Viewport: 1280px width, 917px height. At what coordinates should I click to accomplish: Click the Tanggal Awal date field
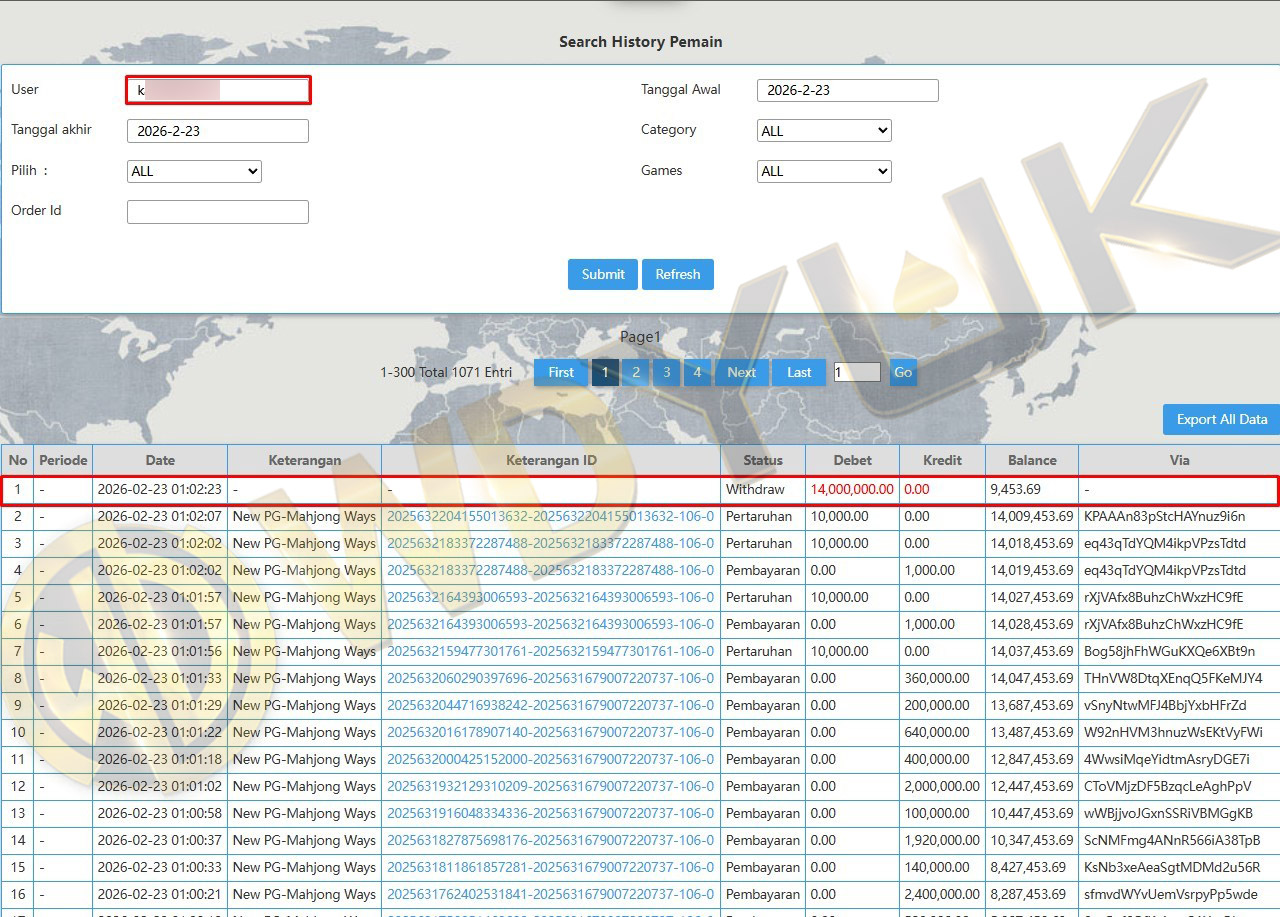(x=847, y=90)
